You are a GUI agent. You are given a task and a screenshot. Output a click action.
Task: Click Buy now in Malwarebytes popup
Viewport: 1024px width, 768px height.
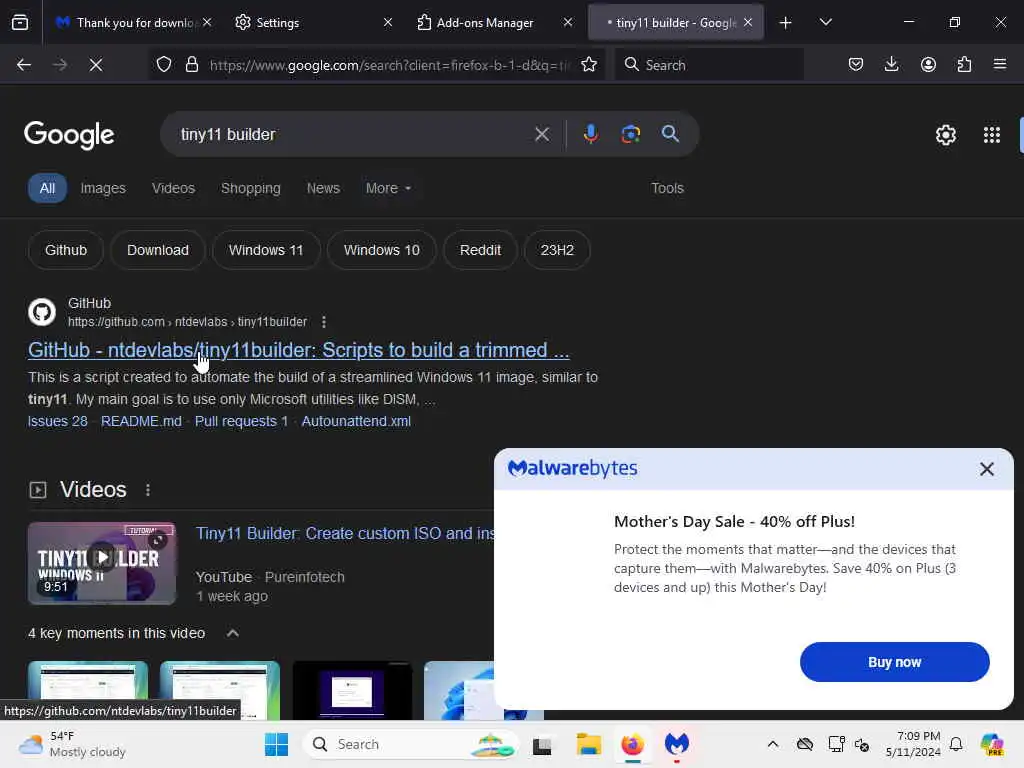[x=894, y=662]
